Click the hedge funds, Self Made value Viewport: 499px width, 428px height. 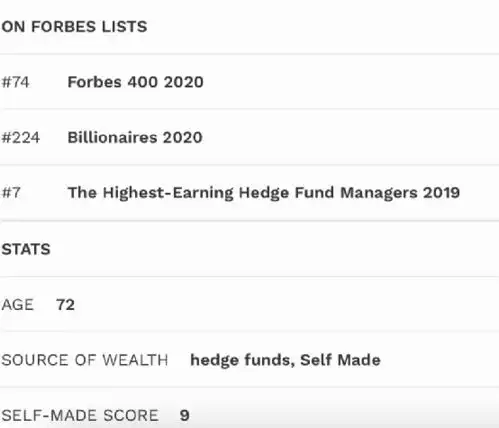point(285,360)
